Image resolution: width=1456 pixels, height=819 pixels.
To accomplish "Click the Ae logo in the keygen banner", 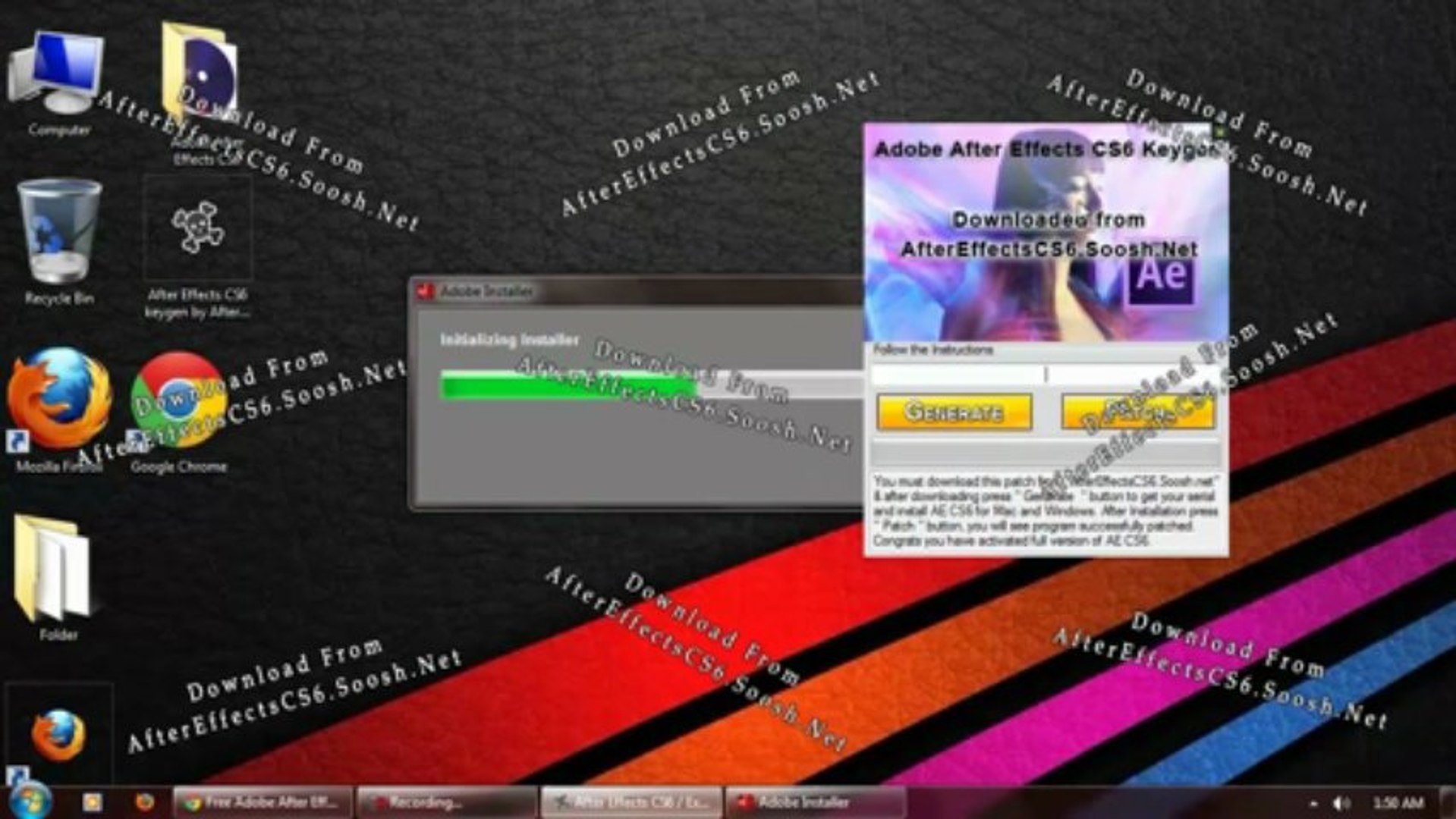I will pyautogui.click(x=1161, y=276).
